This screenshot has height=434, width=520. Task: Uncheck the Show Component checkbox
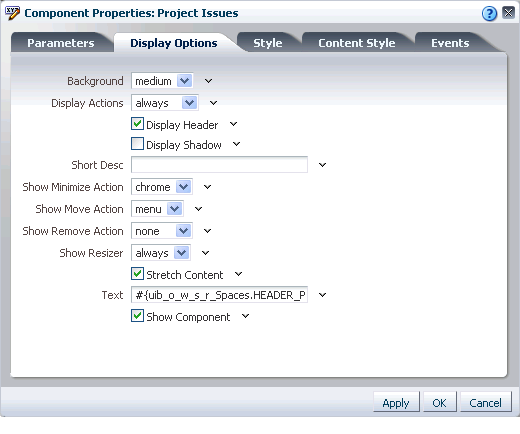137,316
